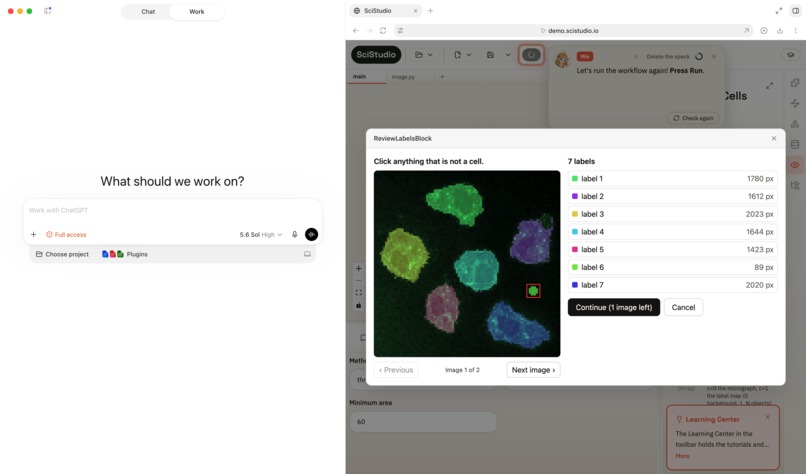Select label 1 row in labels list
Image resolution: width=806 pixels, height=474 pixels.
(672, 178)
